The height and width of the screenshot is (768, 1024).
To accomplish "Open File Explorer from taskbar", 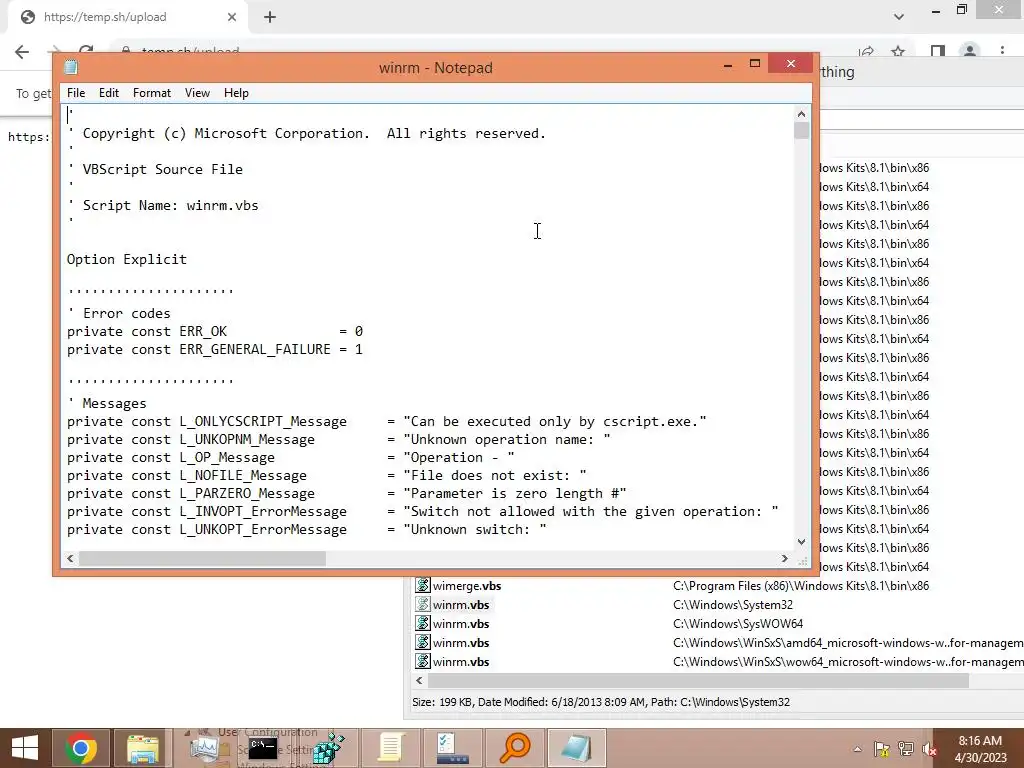I will tap(143, 748).
